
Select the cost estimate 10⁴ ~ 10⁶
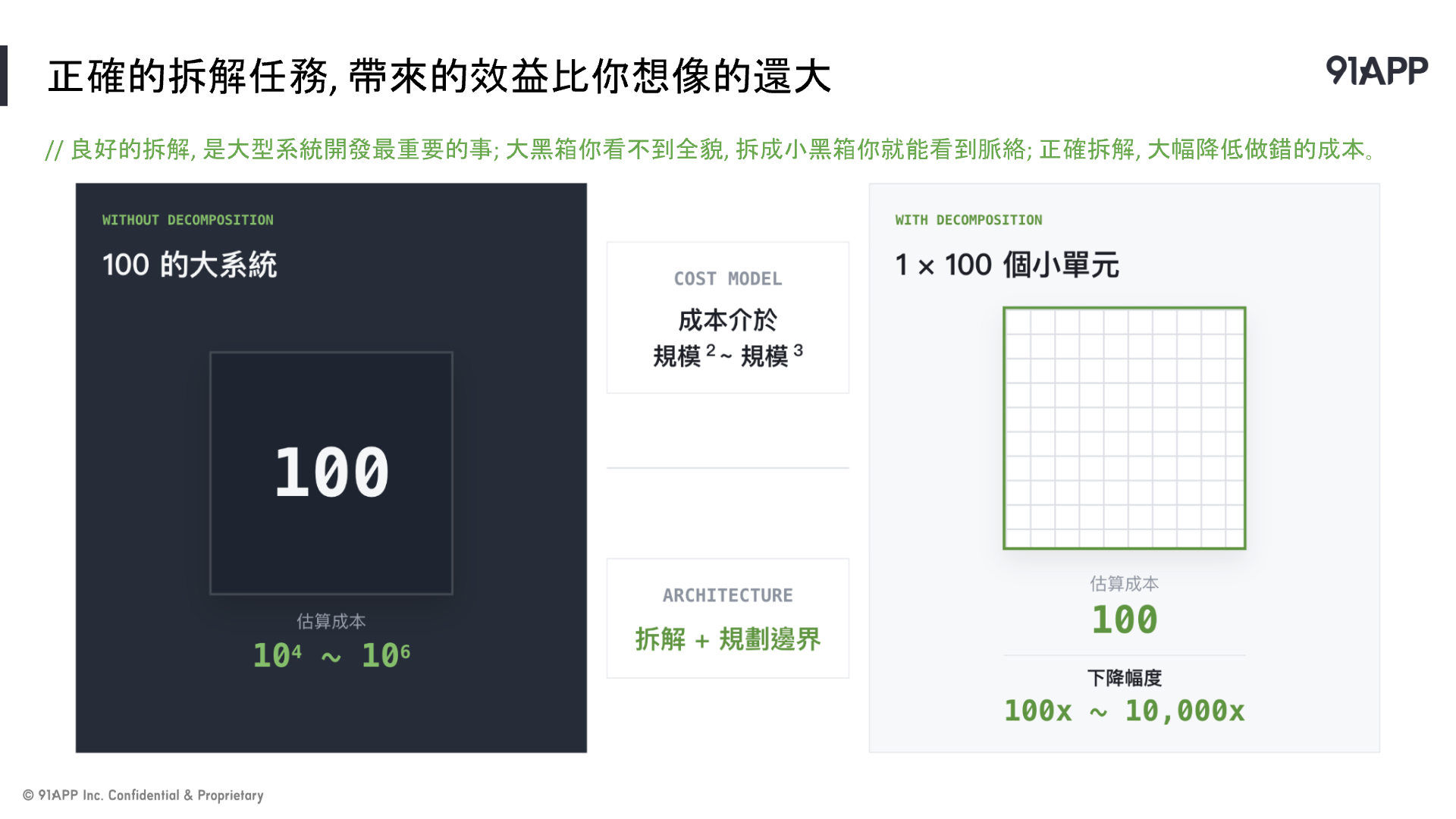click(x=331, y=655)
